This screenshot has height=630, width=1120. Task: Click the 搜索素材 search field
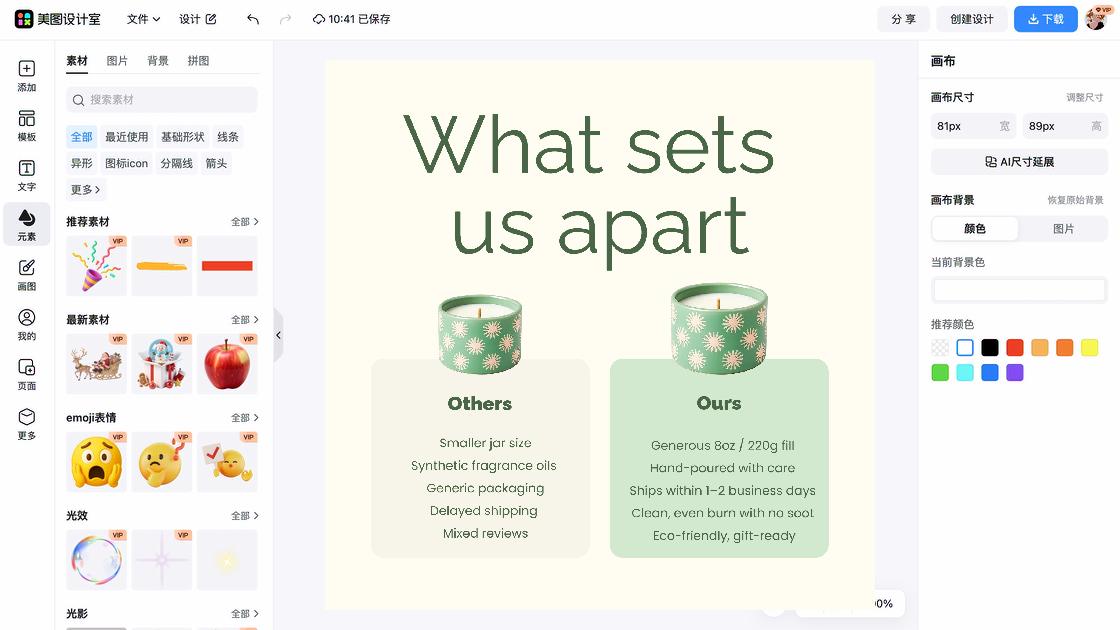(162, 100)
